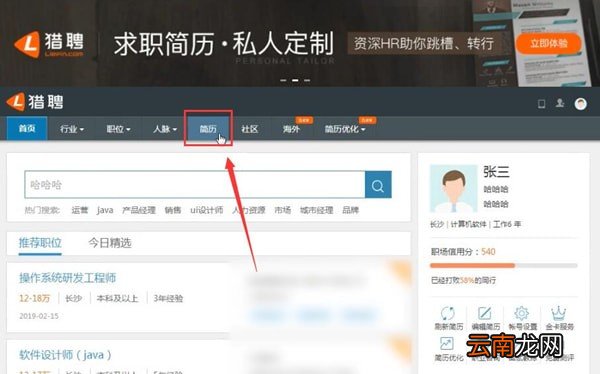Open the 简历 nav item
This screenshot has width=600, height=374.
point(208,129)
